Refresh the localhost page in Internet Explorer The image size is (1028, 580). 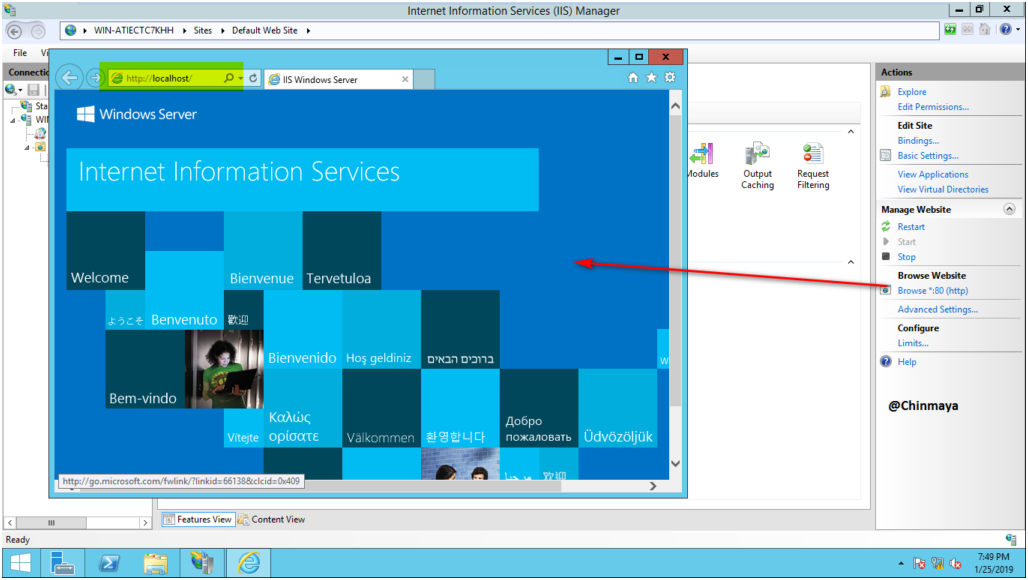[x=253, y=78]
